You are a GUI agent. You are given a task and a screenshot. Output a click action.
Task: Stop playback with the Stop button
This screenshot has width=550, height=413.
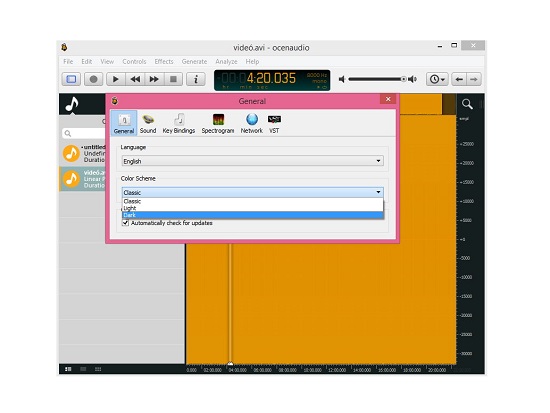173,79
